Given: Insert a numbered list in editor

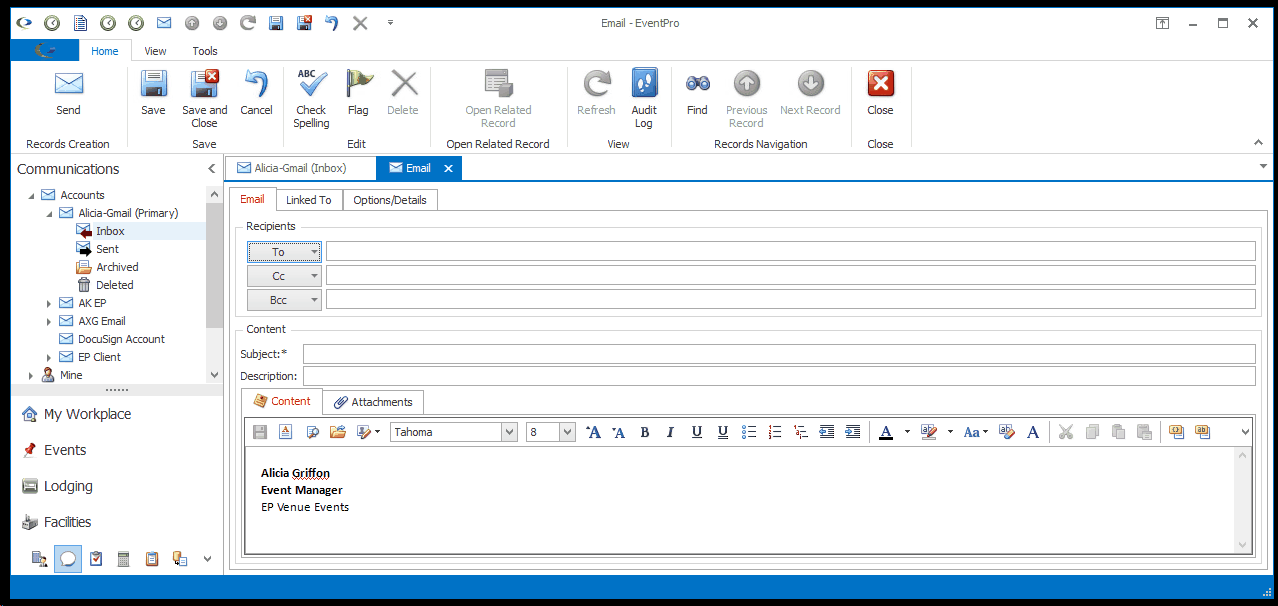Looking at the screenshot, I should tap(775, 432).
